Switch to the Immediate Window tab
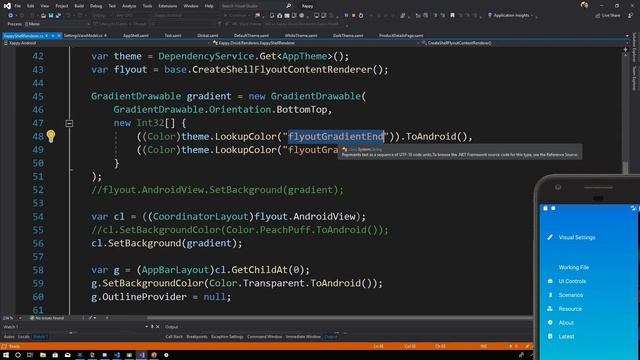The width and height of the screenshot is (640, 360). pos(303,337)
